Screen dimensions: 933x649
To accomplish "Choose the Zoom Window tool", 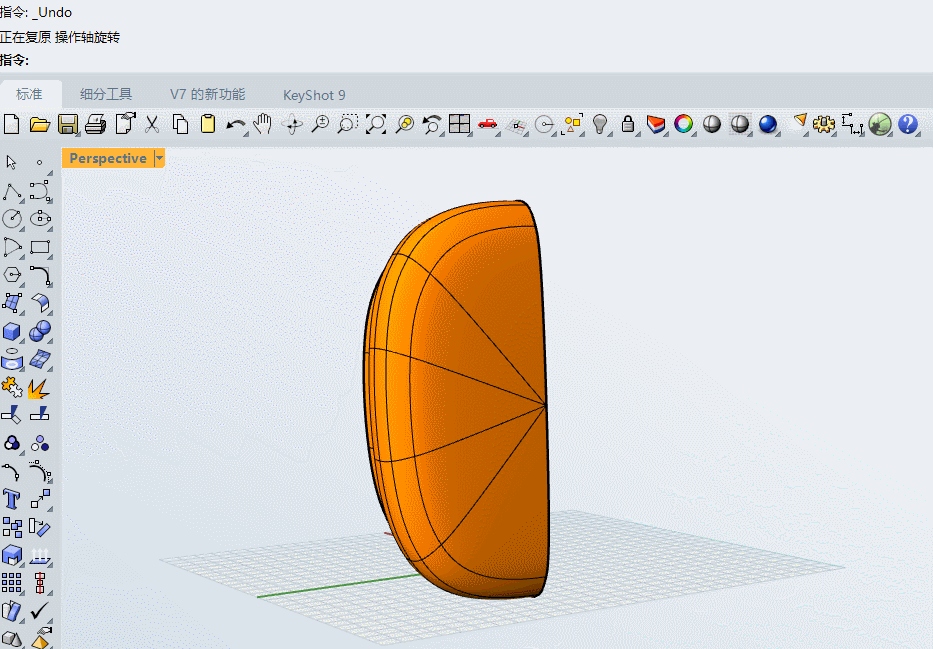I will point(347,124).
